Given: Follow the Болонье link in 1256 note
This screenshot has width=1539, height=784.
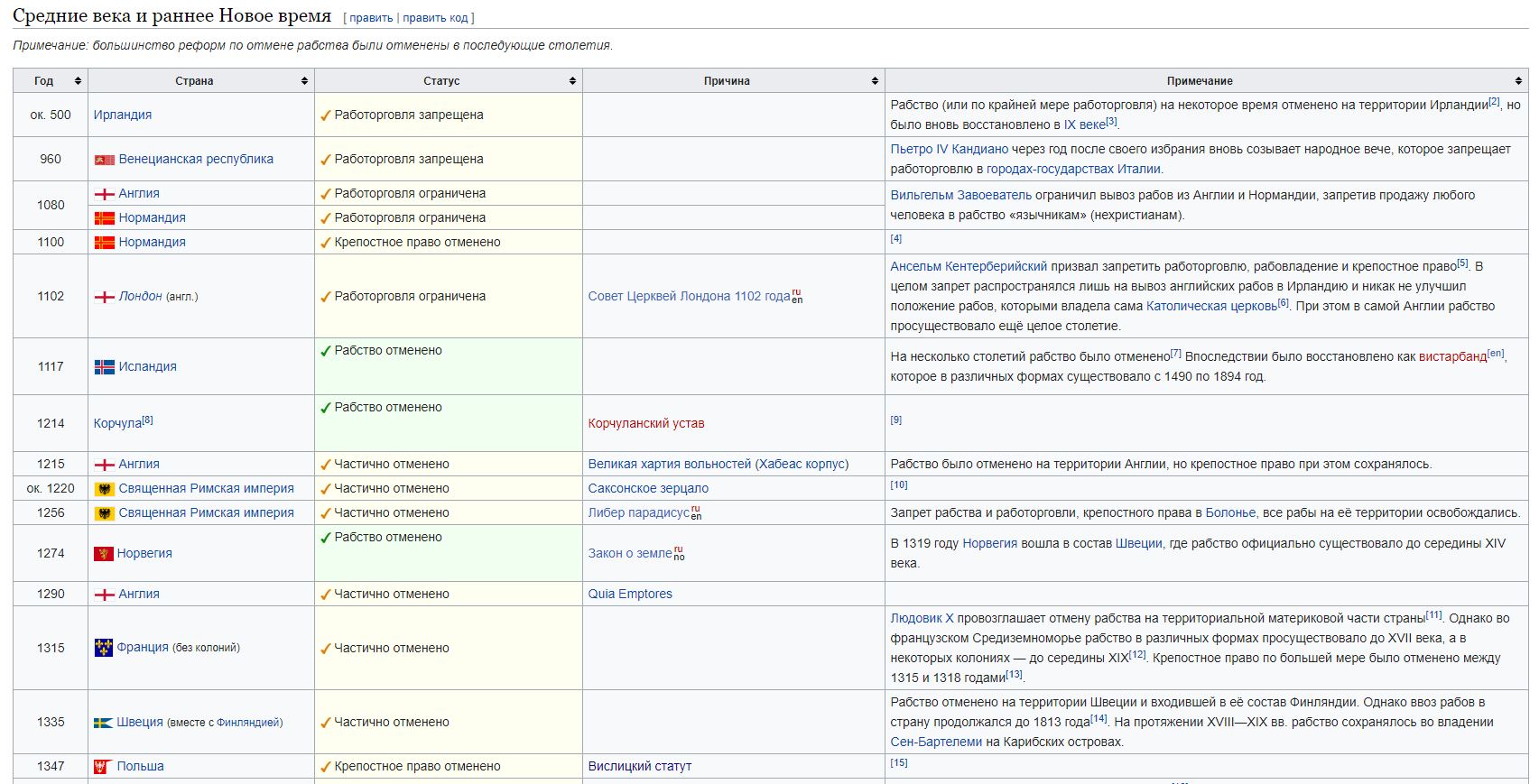Looking at the screenshot, I should (x=1230, y=513).
